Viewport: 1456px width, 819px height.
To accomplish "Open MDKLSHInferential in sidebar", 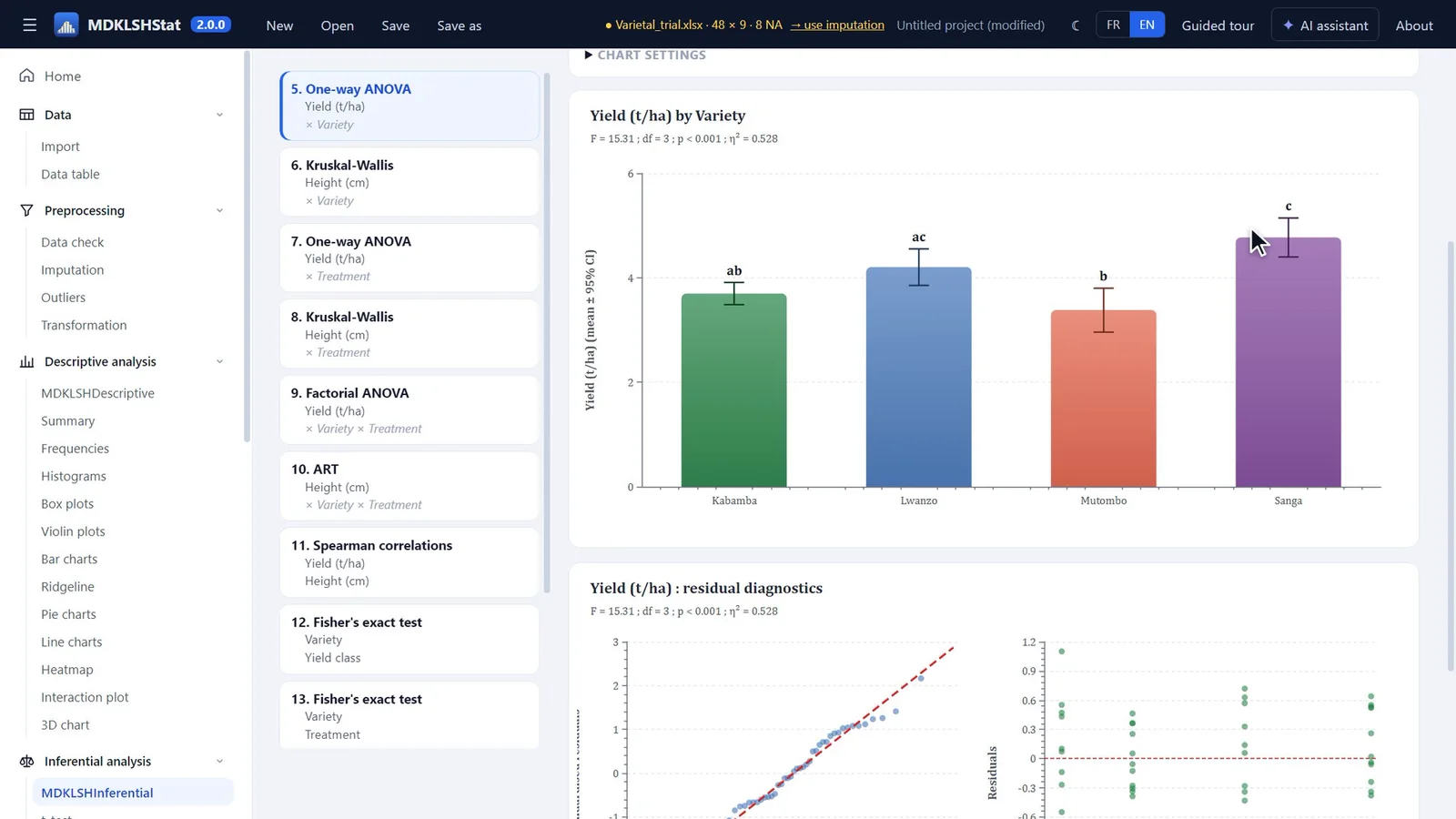I will point(133,793).
